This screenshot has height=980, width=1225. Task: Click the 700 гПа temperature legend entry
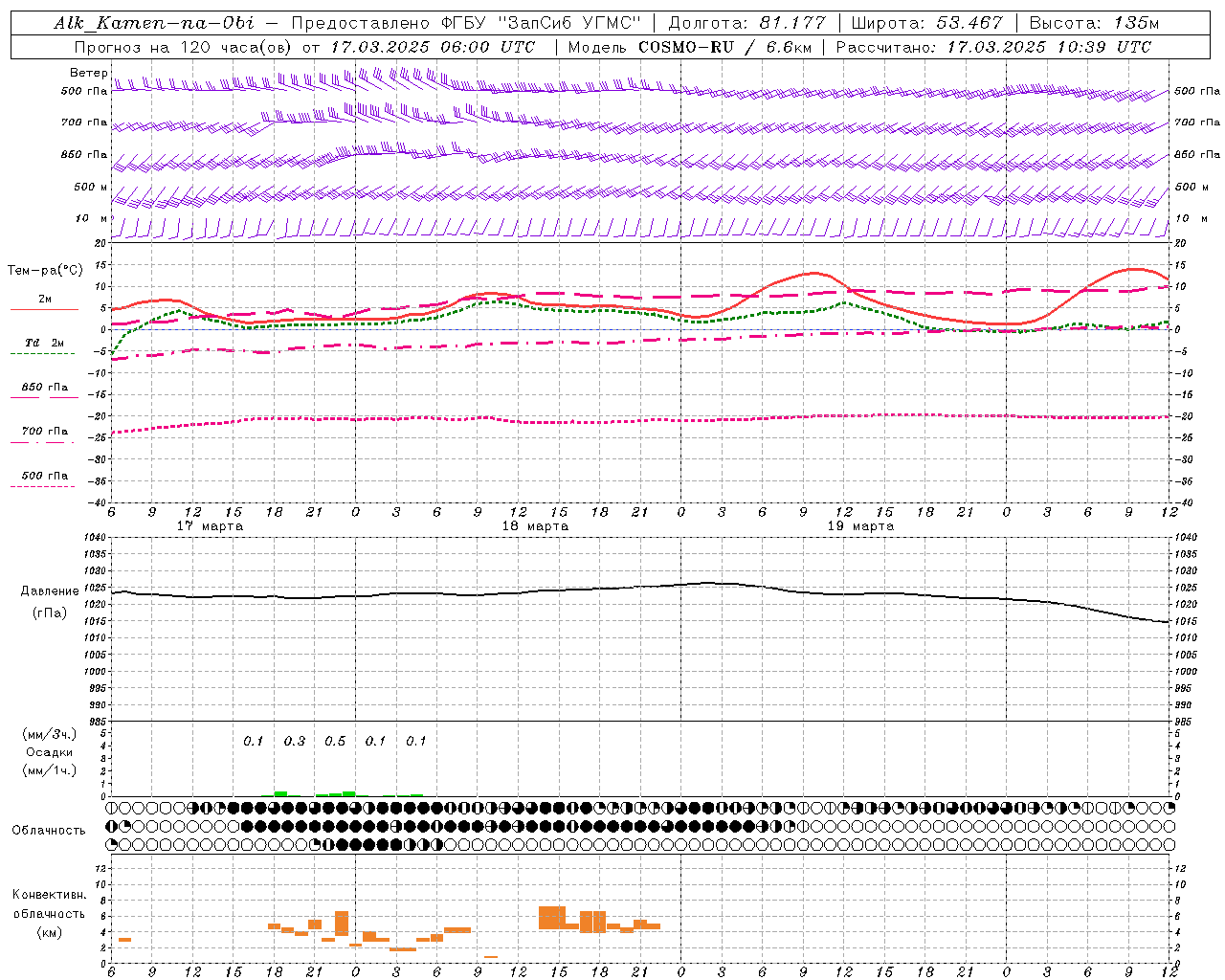point(44,432)
